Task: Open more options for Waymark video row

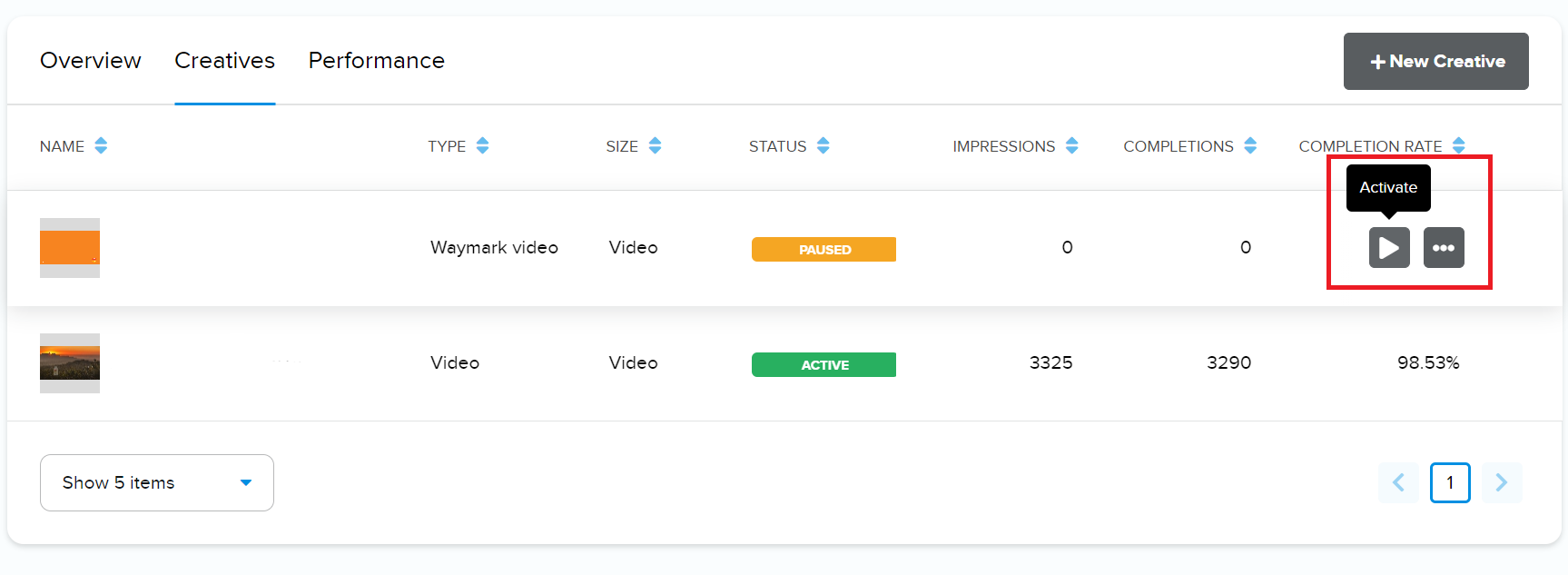Action: coord(1444,247)
